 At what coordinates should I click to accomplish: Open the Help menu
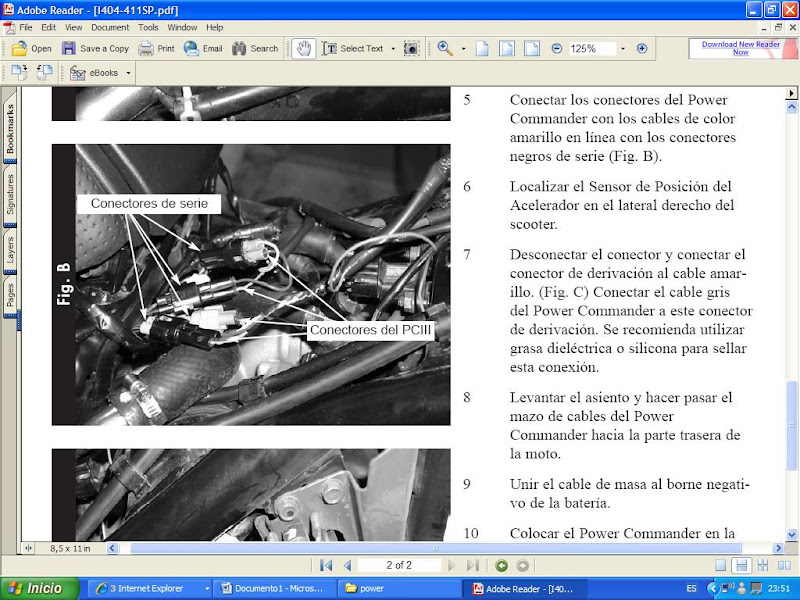(x=214, y=27)
